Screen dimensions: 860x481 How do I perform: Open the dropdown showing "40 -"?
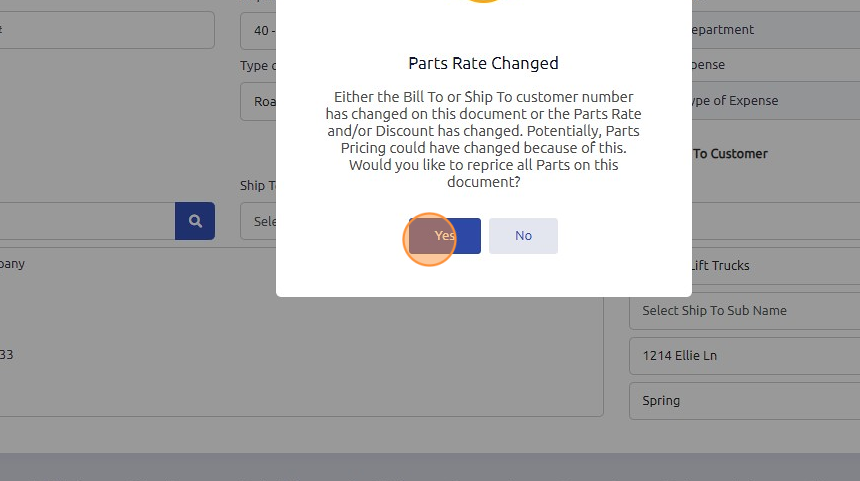coord(258,30)
